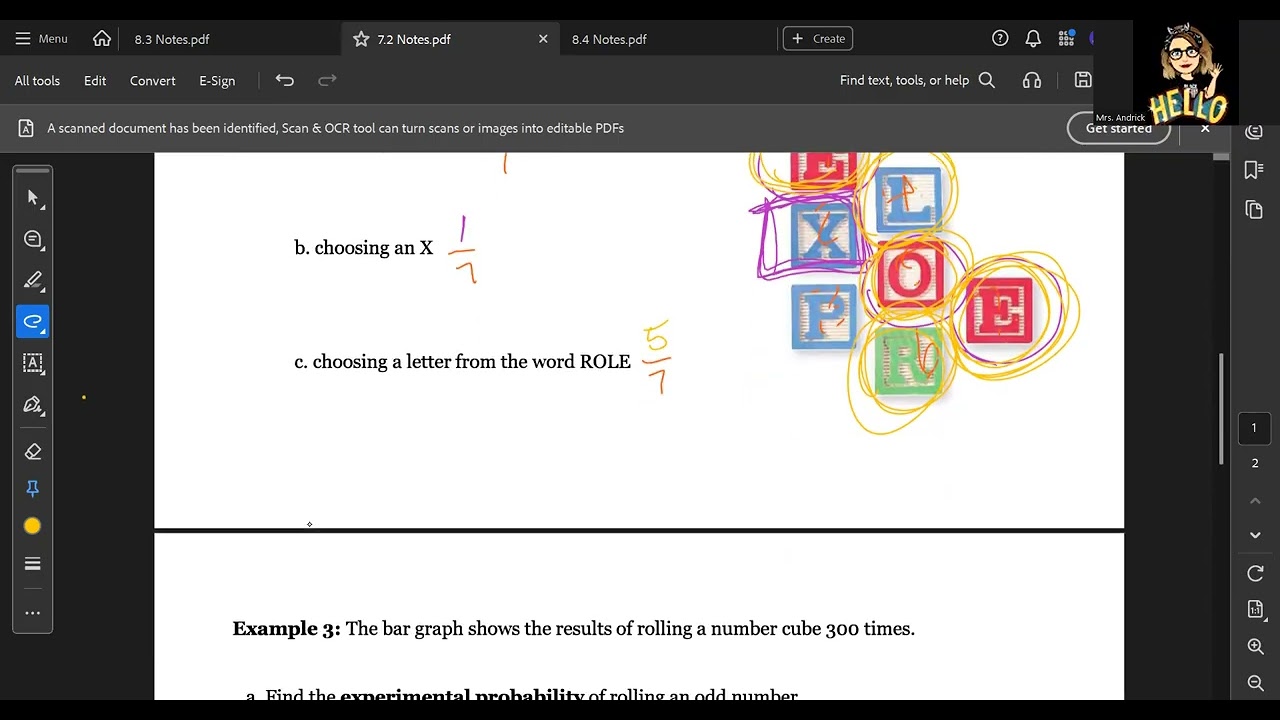
Task: Switch to the 8.4 Notes.pdf tab
Action: point(609,39)
